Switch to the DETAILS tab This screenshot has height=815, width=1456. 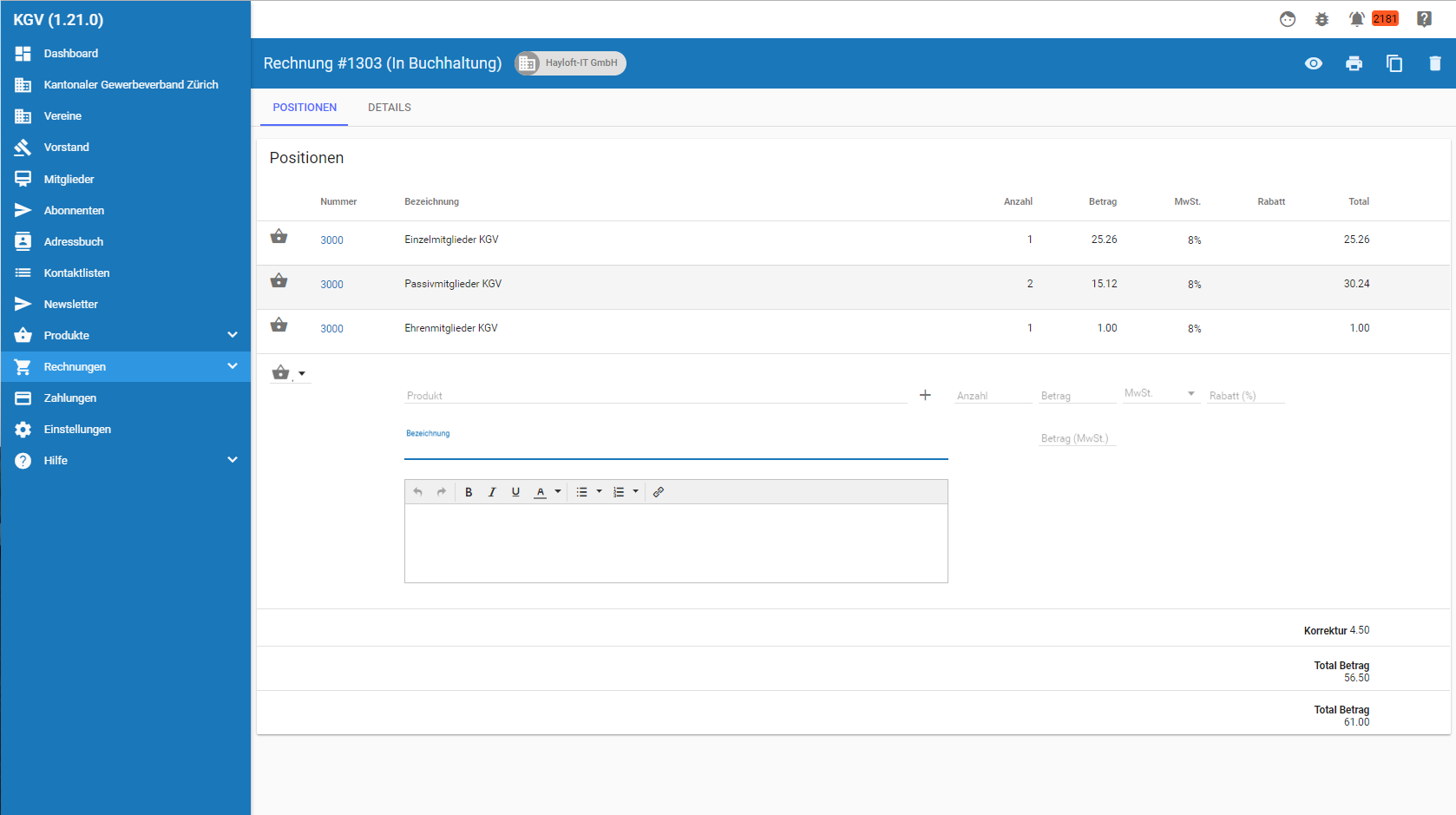pyautogui.click(x=389, y=108)
